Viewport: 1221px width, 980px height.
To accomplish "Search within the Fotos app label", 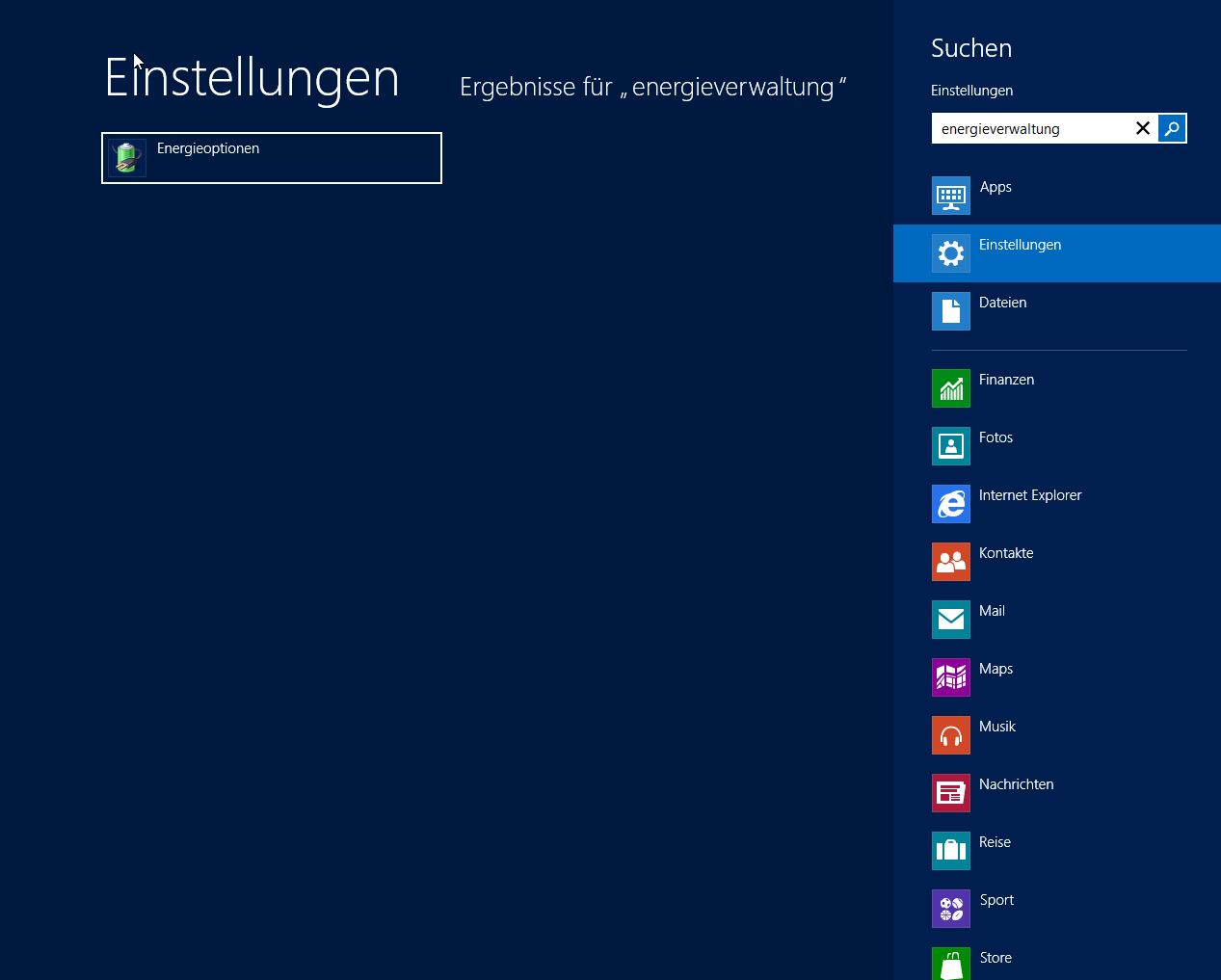I will 995,437.
